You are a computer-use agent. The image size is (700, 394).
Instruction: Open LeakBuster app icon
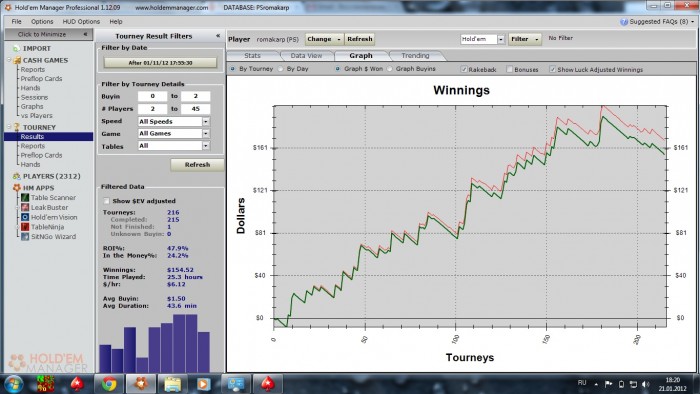(x=25, y=207)
